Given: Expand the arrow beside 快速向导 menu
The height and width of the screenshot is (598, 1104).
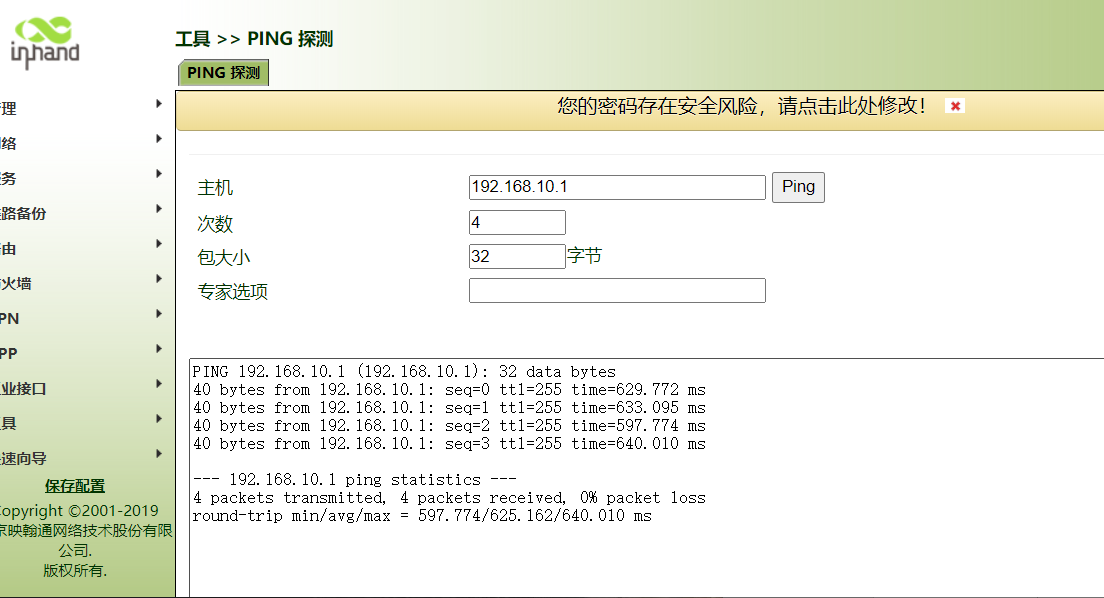Looking at the screenshot, I should click(159, 453).
